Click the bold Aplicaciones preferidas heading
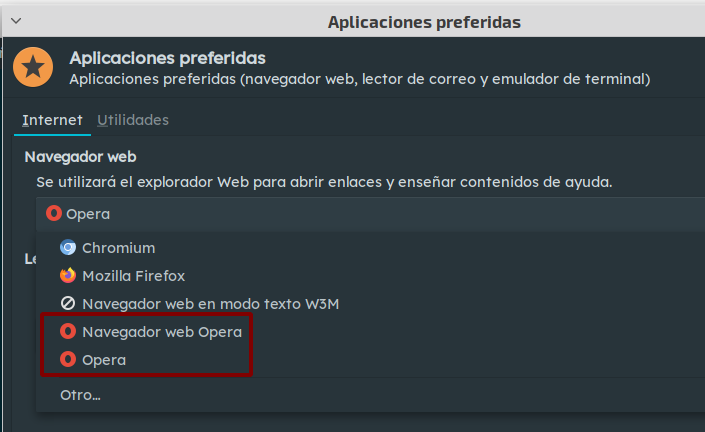The width and height of the screenshot is (705, 432). click(167, 58)
